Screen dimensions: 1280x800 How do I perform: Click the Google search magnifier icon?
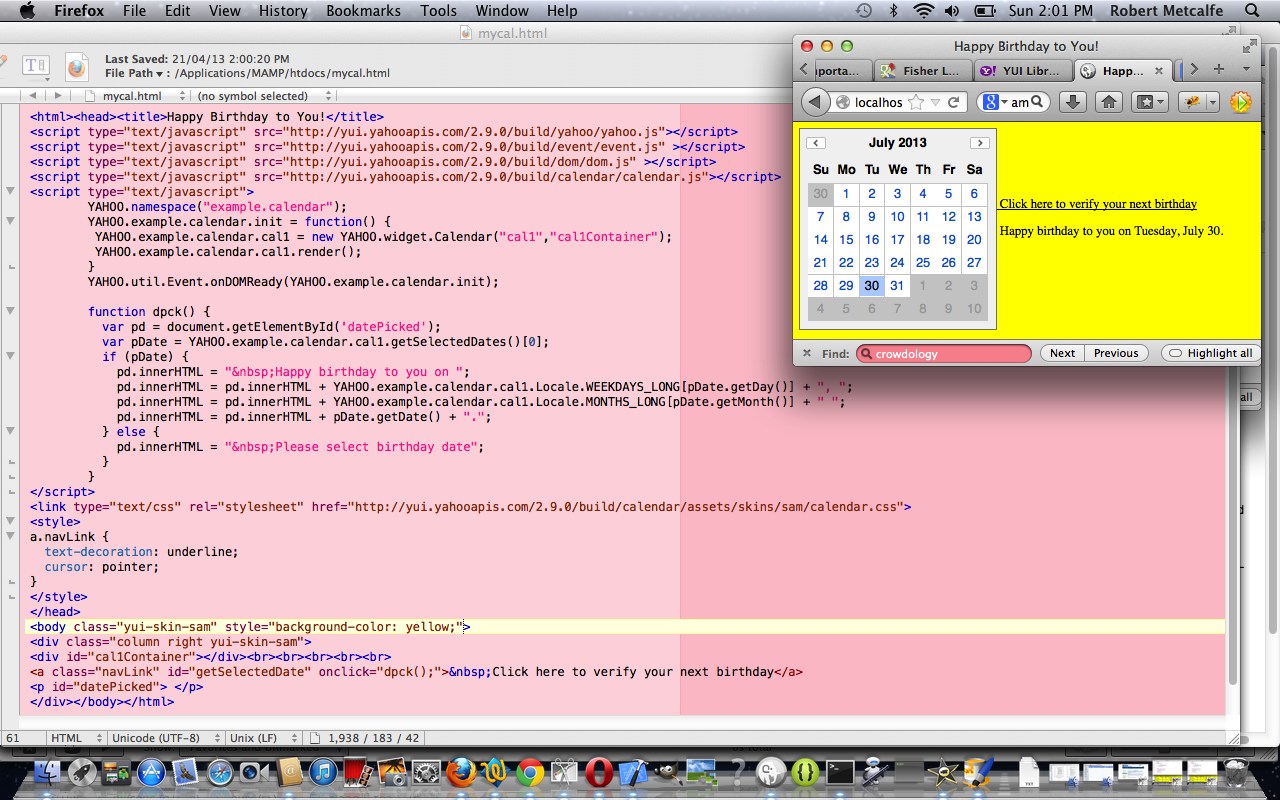pos(1037,102)
